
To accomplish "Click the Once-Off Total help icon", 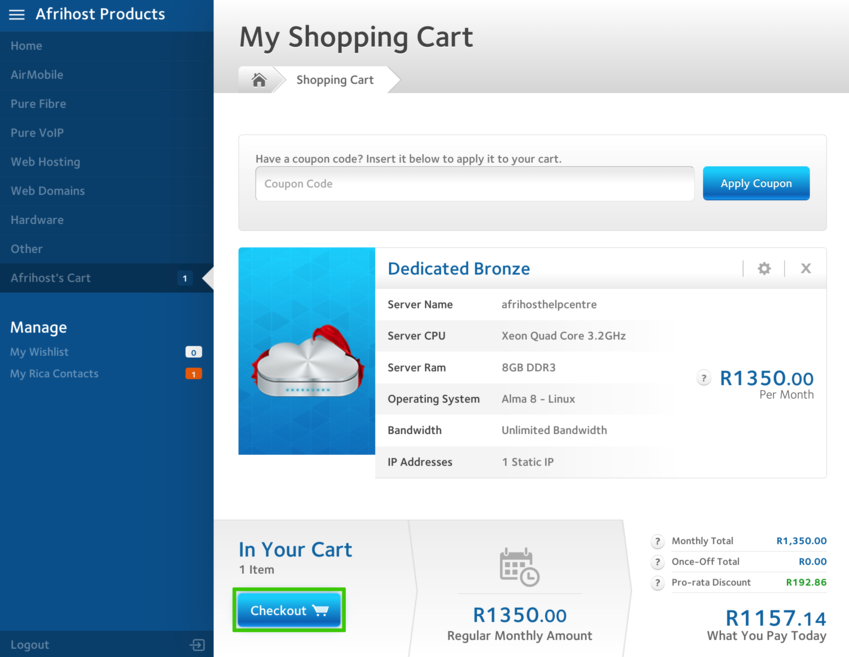I will click(x=657, y=562).
